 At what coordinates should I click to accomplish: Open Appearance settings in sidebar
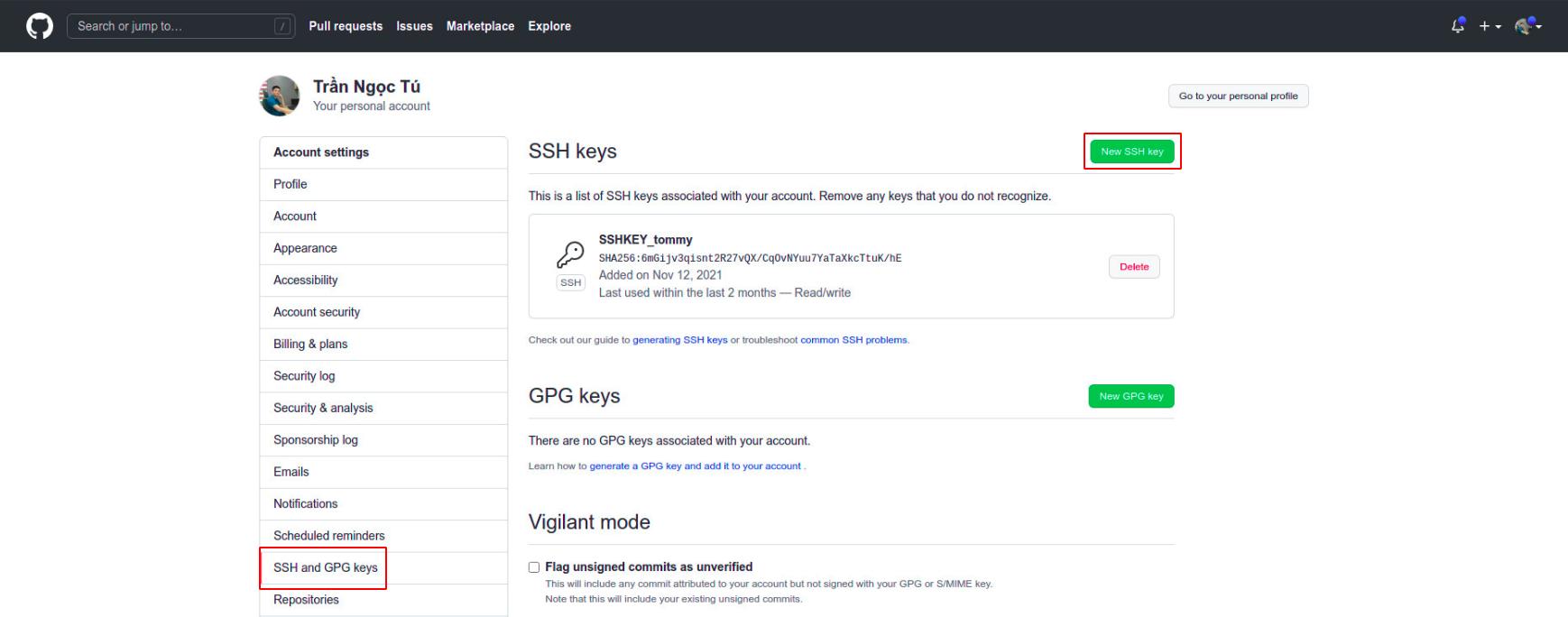point(383,248)
